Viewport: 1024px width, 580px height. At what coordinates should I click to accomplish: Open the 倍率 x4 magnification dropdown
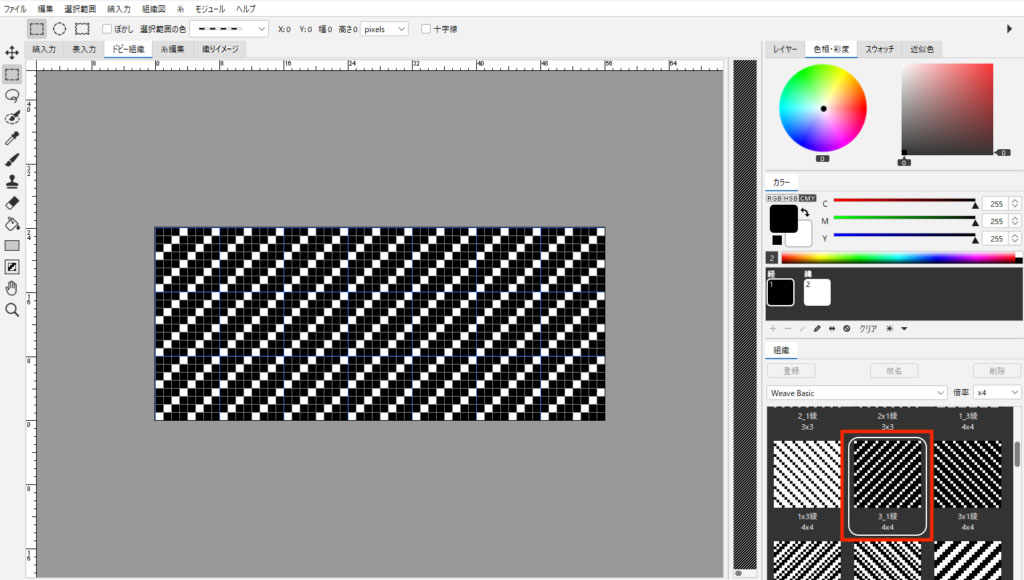[x=998, y=393]
